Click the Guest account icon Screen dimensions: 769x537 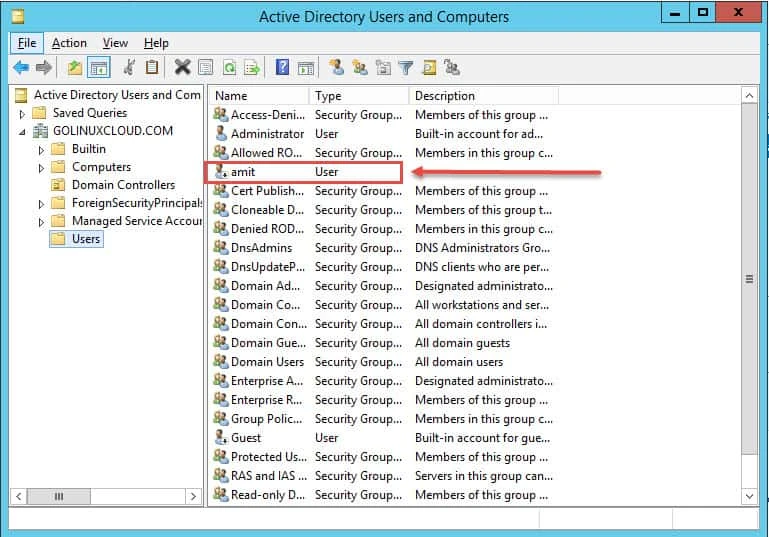(221, 437)
